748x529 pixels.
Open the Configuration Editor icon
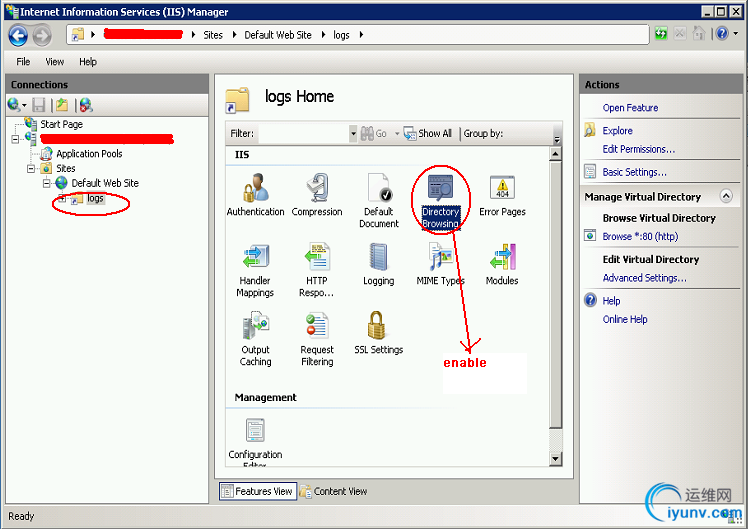pos(255,442)
